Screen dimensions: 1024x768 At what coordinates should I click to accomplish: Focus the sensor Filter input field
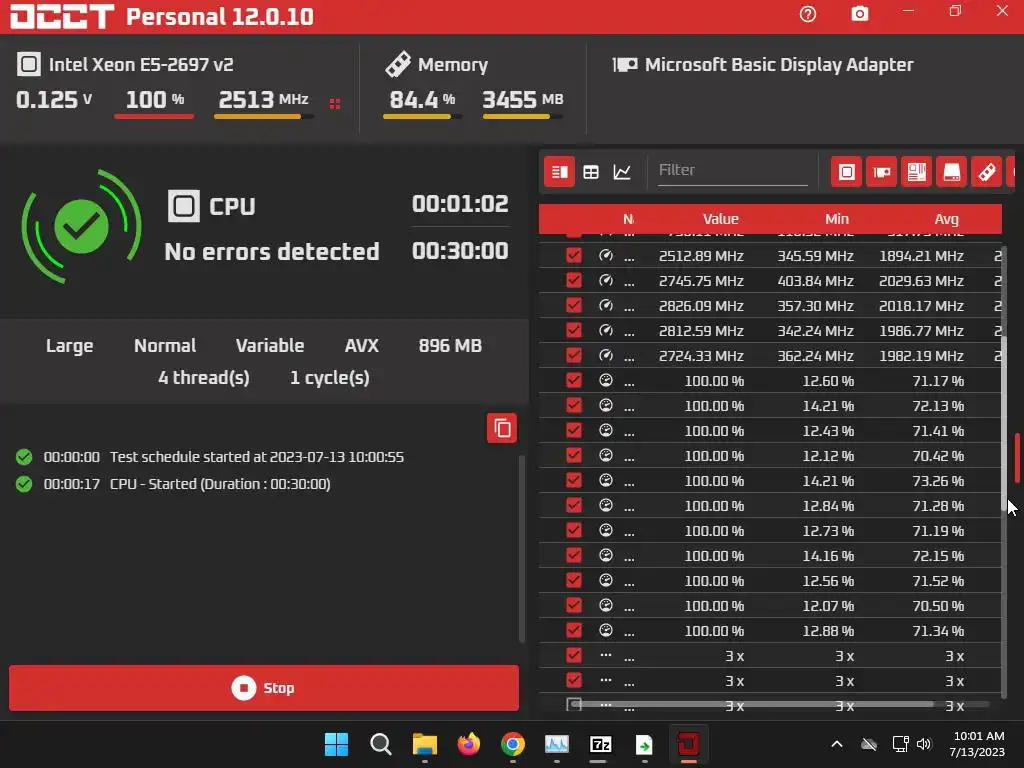[x=733, y=170]
